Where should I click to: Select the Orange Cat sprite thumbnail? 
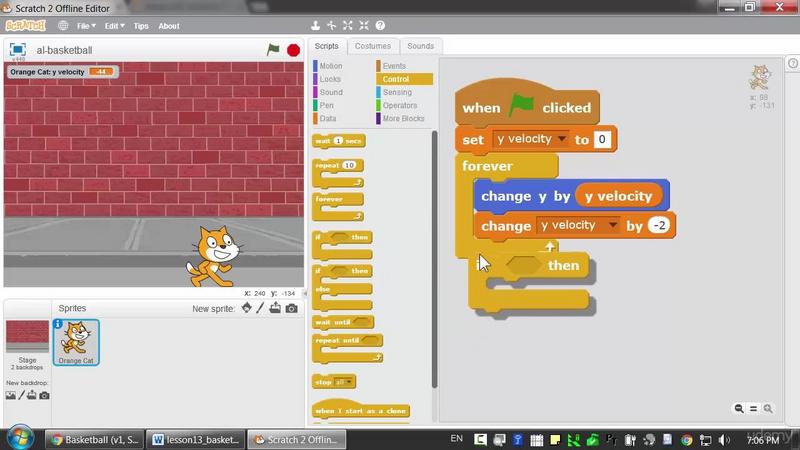(x=76, y=342)
